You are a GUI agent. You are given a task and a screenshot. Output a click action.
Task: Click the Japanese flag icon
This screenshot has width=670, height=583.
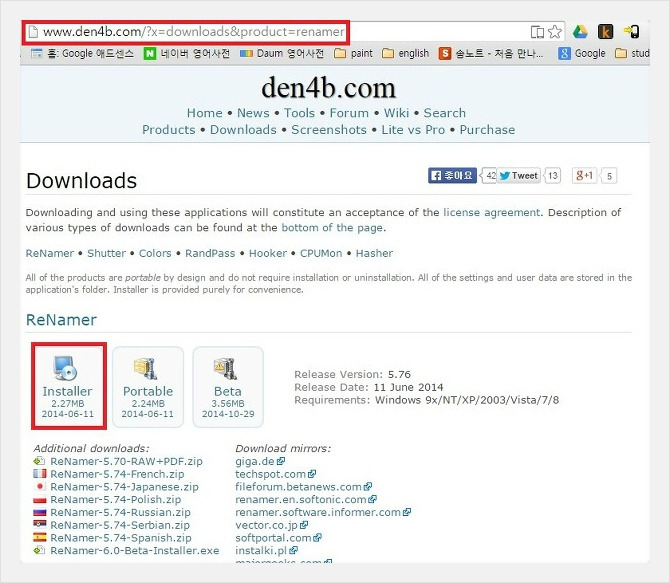tap(40, 486)
